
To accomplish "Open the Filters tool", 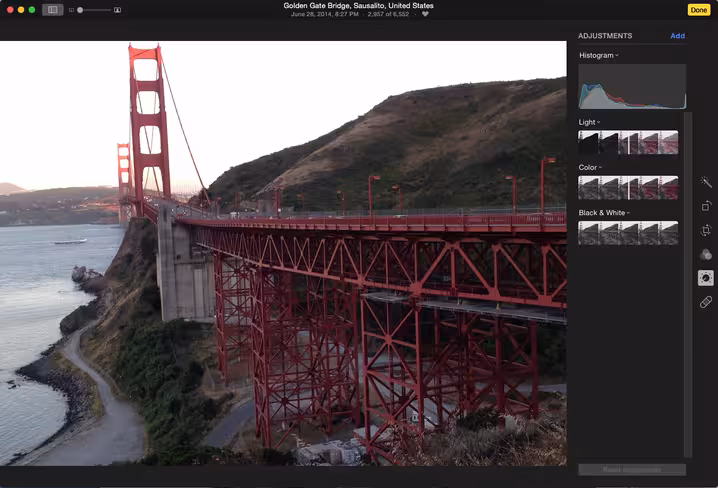I will [x=706, y=254].
